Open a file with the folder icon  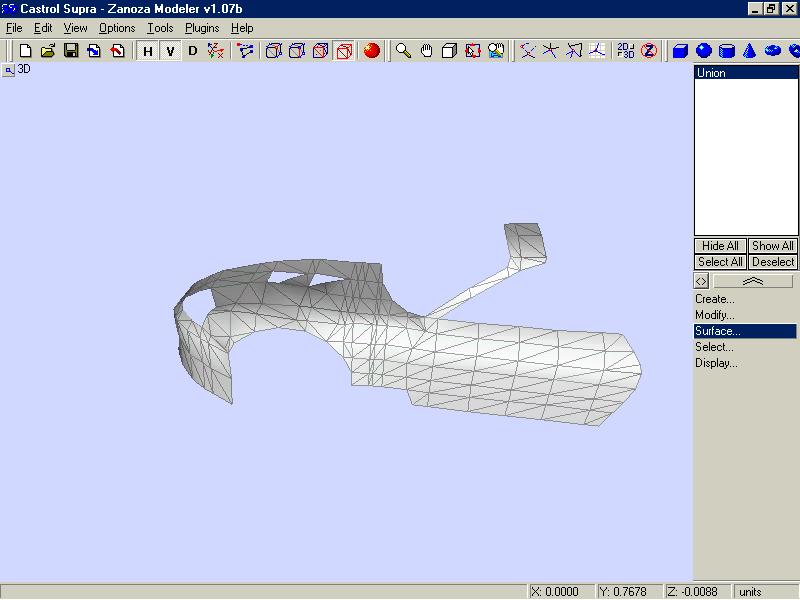(48, 50)
